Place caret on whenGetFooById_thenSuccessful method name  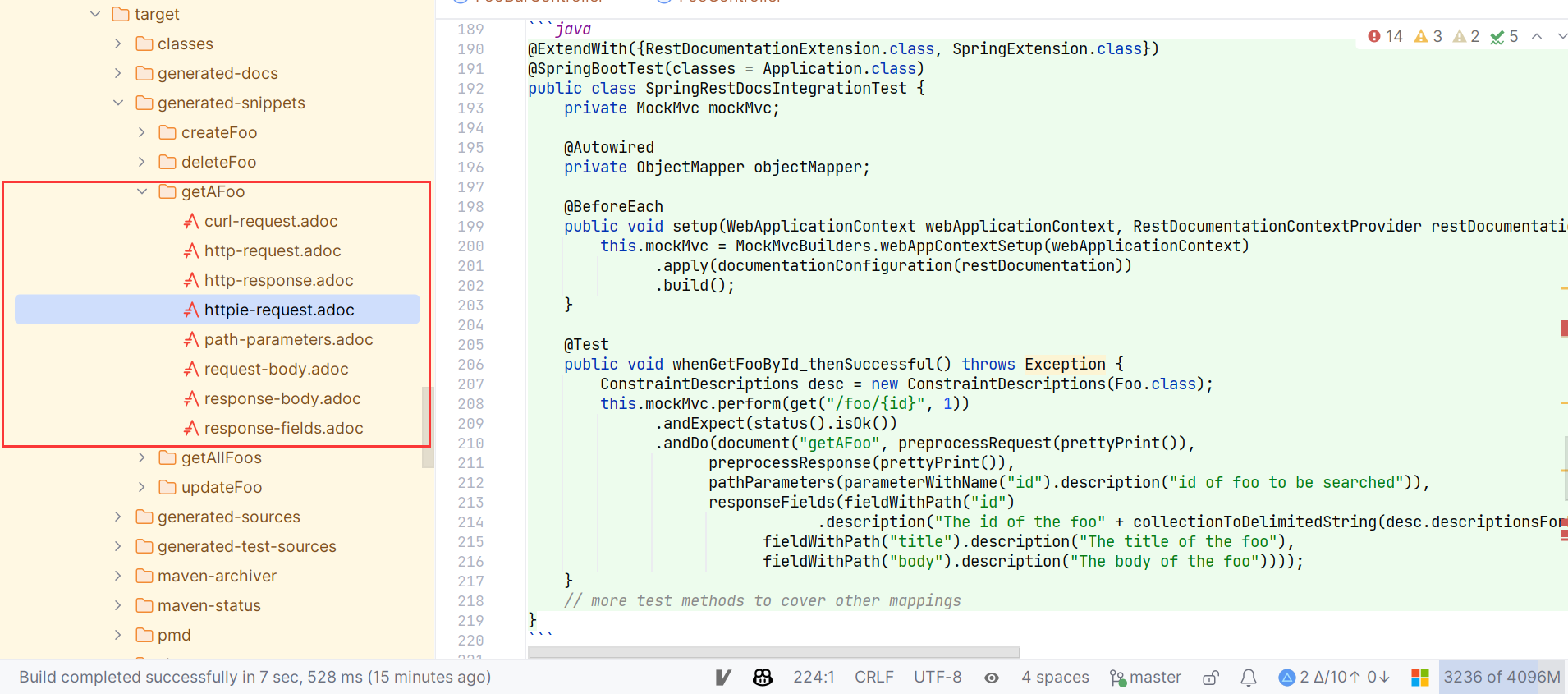click(x=803, y=364)
